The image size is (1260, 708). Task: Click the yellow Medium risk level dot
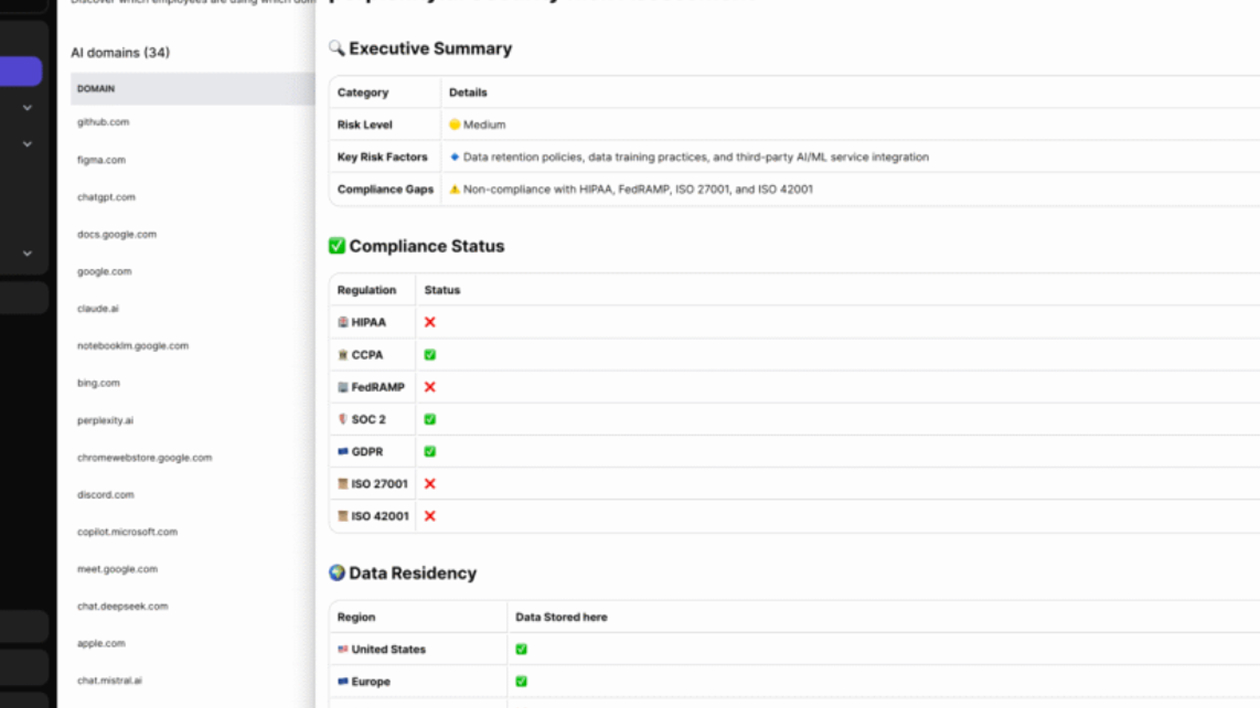tap(455, 125)
